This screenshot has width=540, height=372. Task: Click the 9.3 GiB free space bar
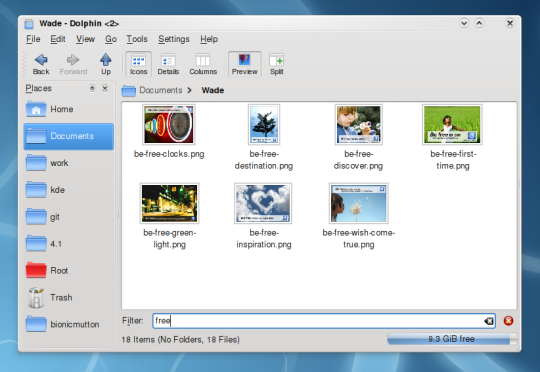pyautogui.click(x=452, y=339)
